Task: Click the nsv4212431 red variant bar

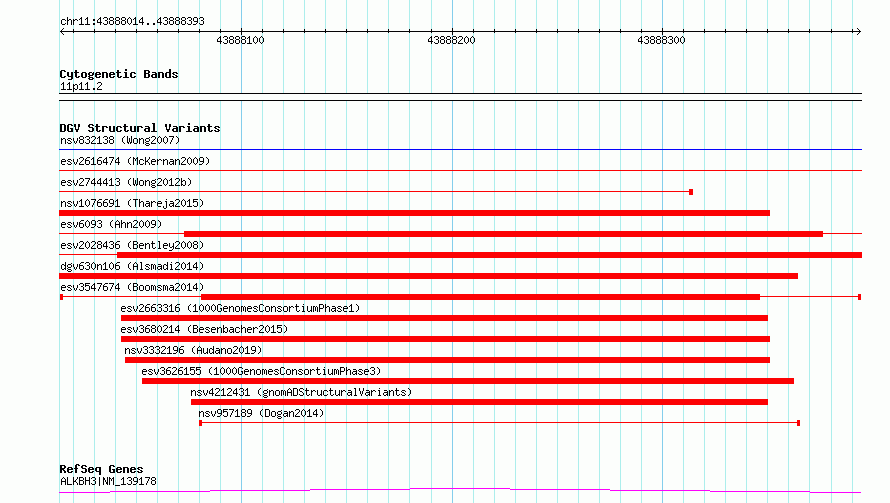Action: (x=479, y=402)
